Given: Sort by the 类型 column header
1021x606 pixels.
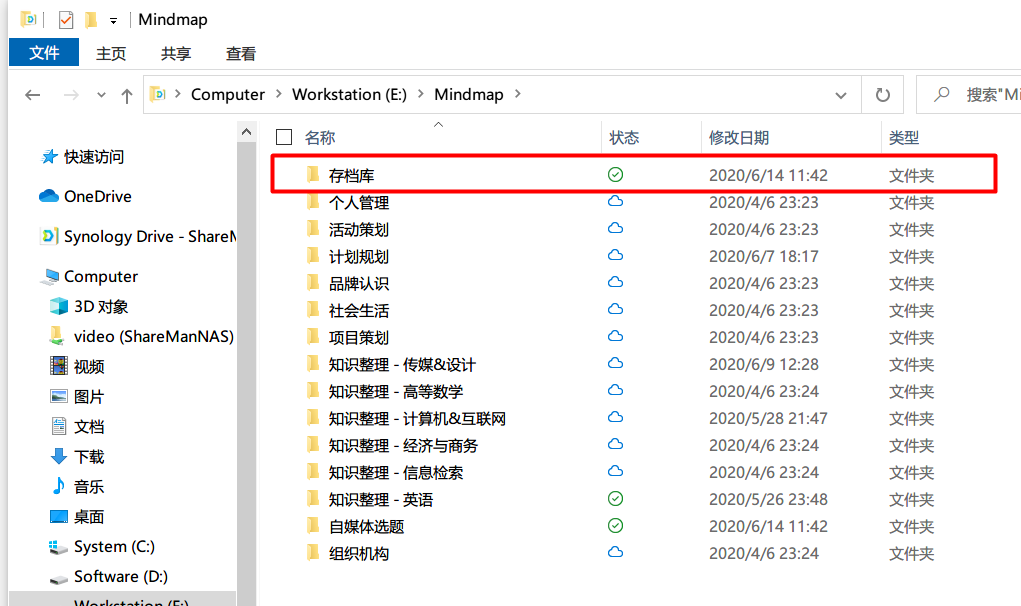Looking at the screenshot, I should (904, 137).
